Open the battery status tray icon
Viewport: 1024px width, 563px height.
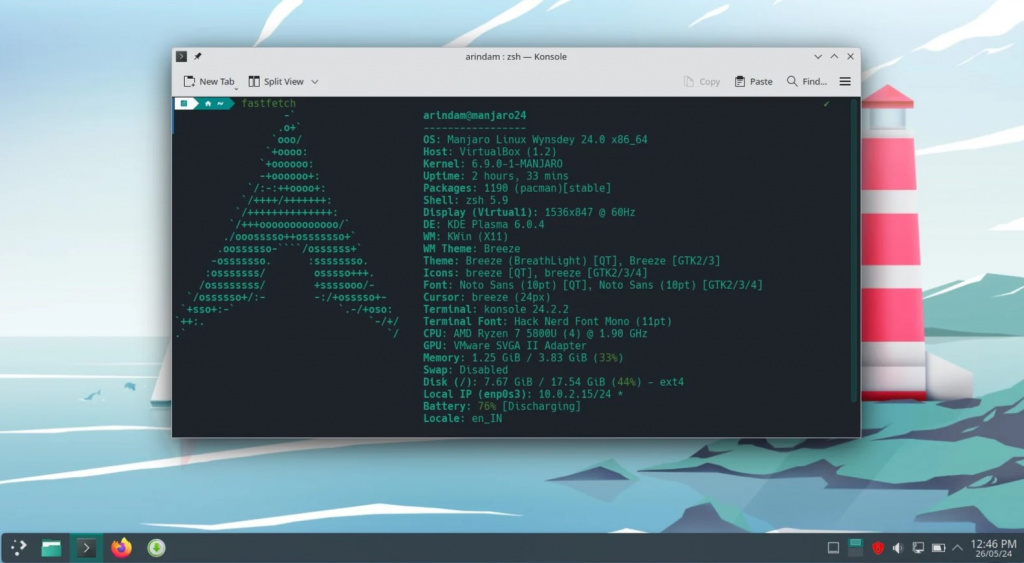pyautogui.click(x=938, y=548)
